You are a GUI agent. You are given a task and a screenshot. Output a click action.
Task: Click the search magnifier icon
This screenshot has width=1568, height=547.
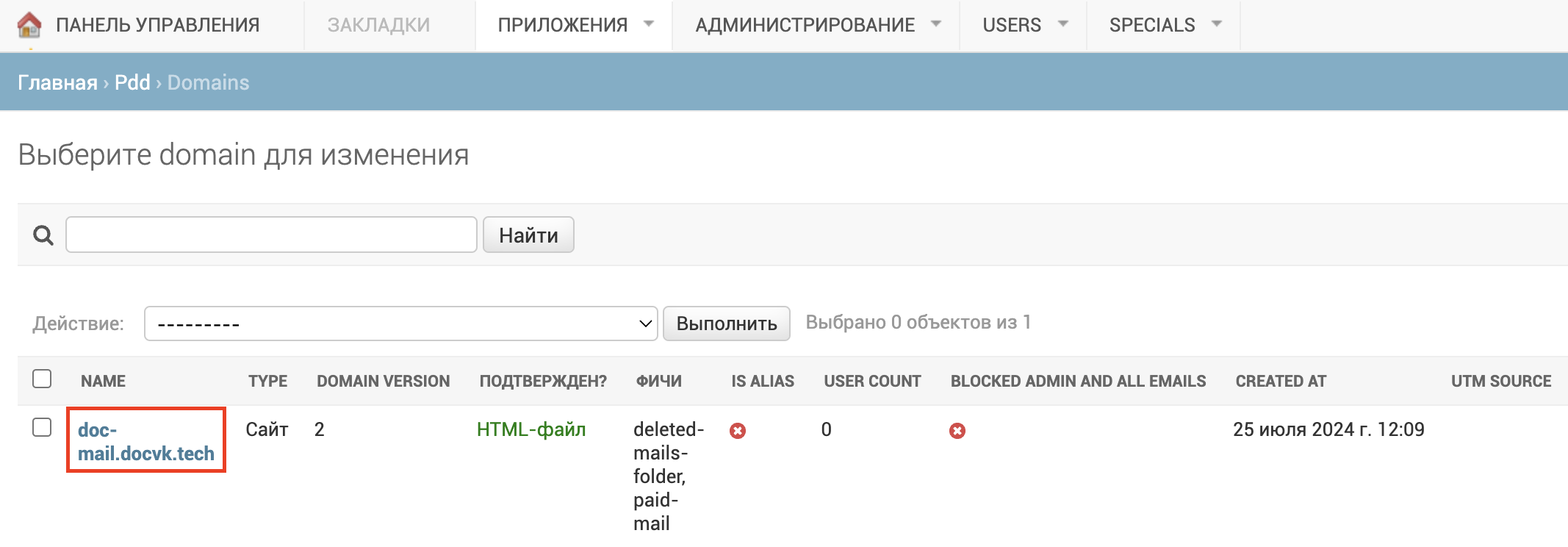(x=43, y=235)
